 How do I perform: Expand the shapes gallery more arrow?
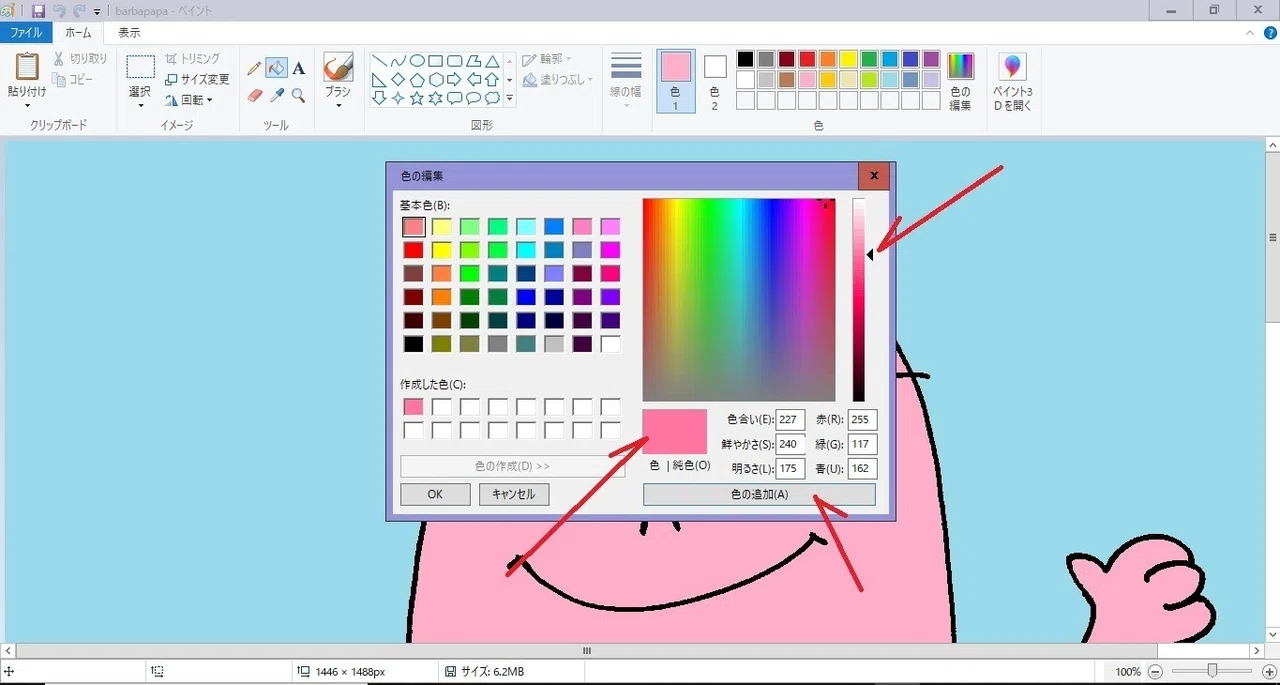(x=510, y=98)
